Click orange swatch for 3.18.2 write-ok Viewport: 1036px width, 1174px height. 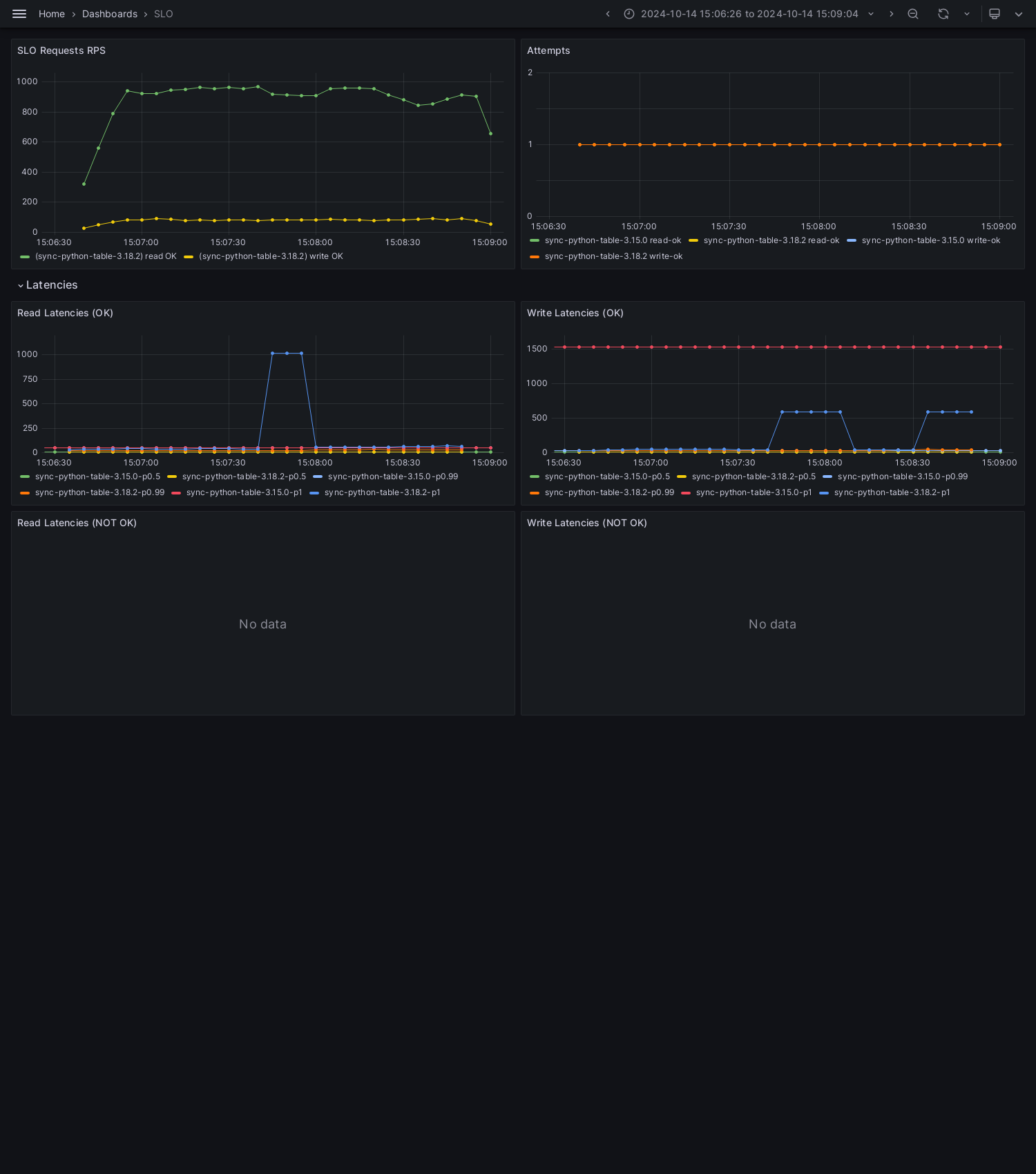(535, 256)
